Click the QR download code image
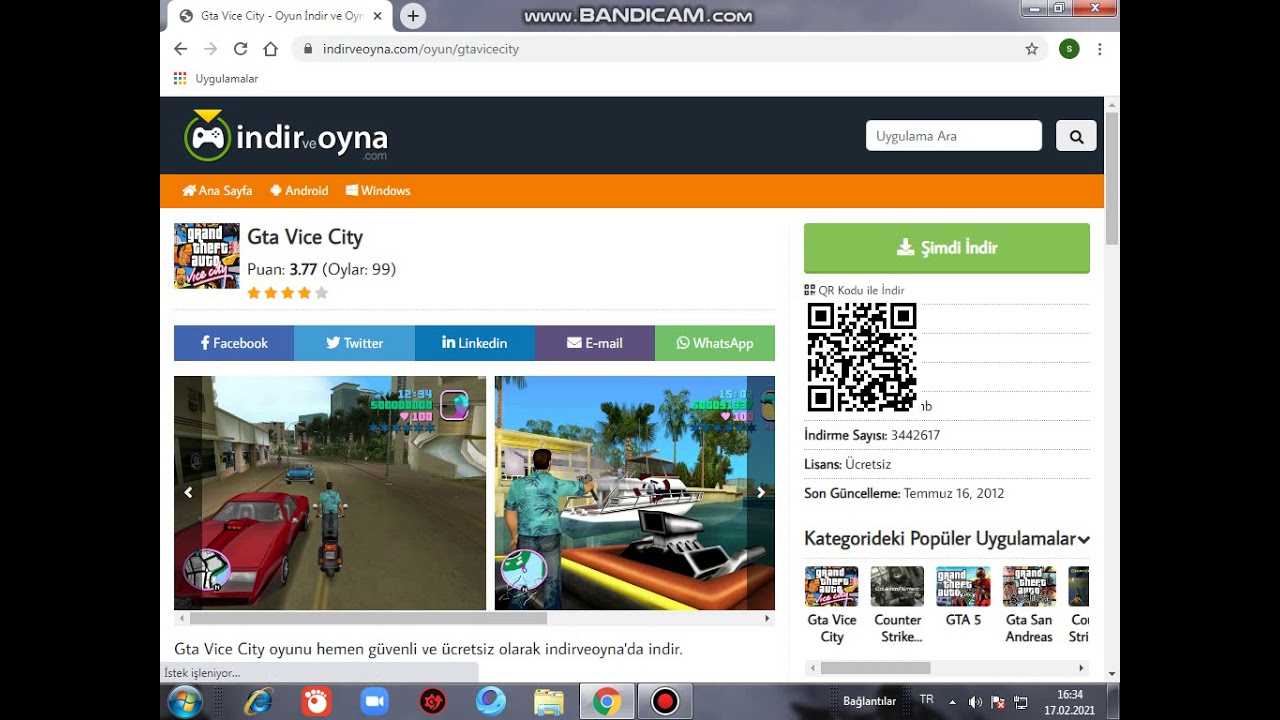The width and height of the screenshot is (1280, 720). click(x=862, y=358)
